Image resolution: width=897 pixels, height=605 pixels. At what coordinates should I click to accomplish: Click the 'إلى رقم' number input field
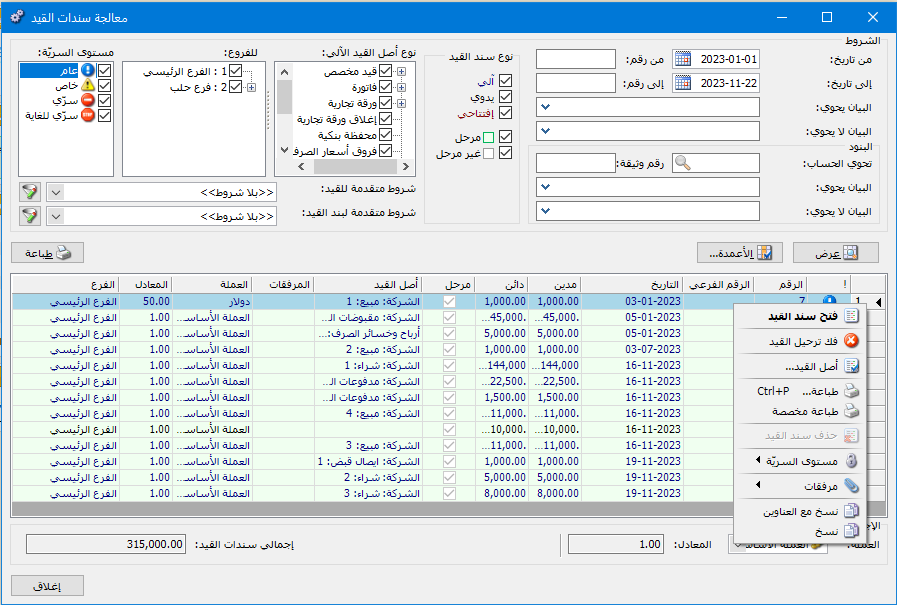click(x=576, y=83)
